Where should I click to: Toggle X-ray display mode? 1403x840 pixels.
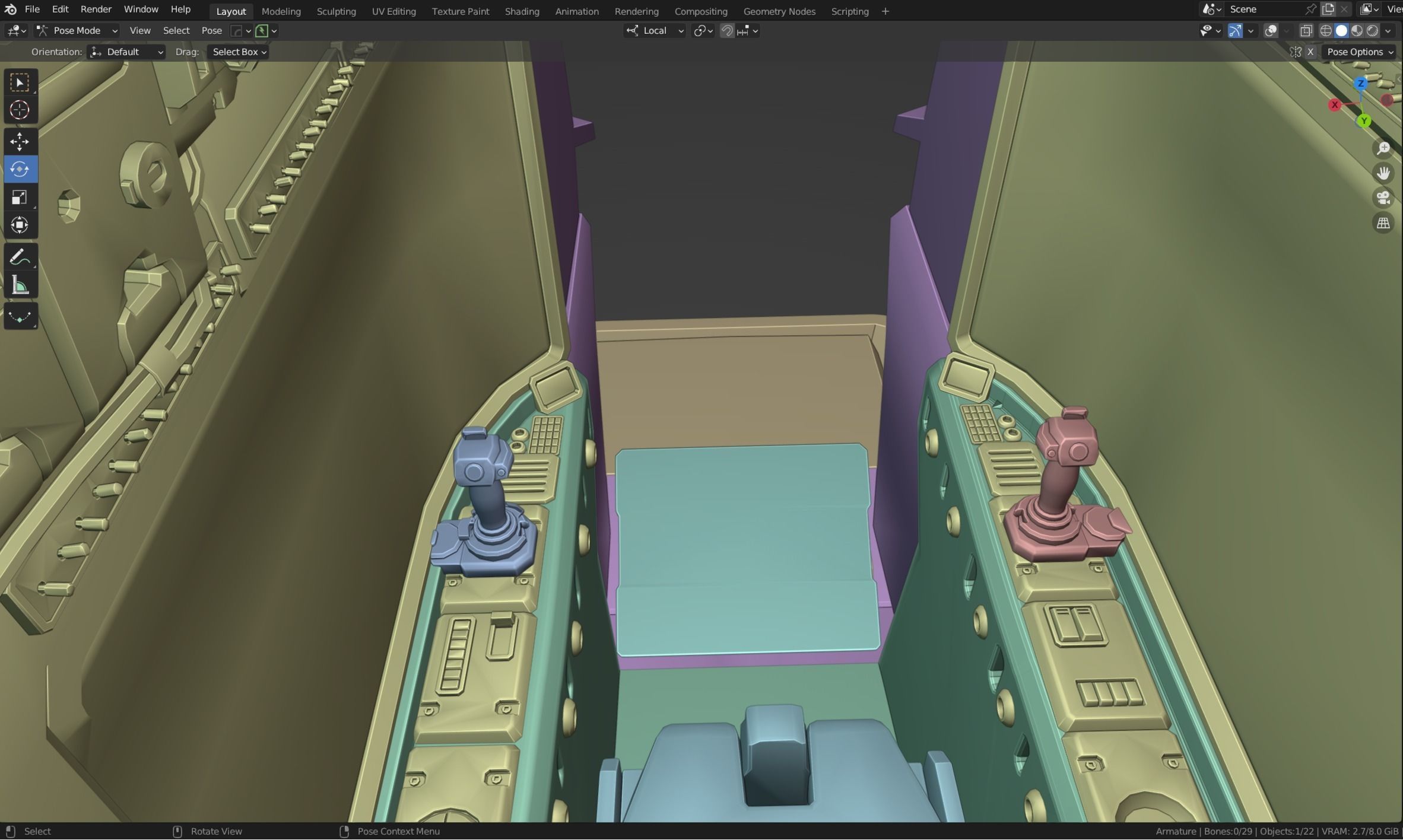1306,31
